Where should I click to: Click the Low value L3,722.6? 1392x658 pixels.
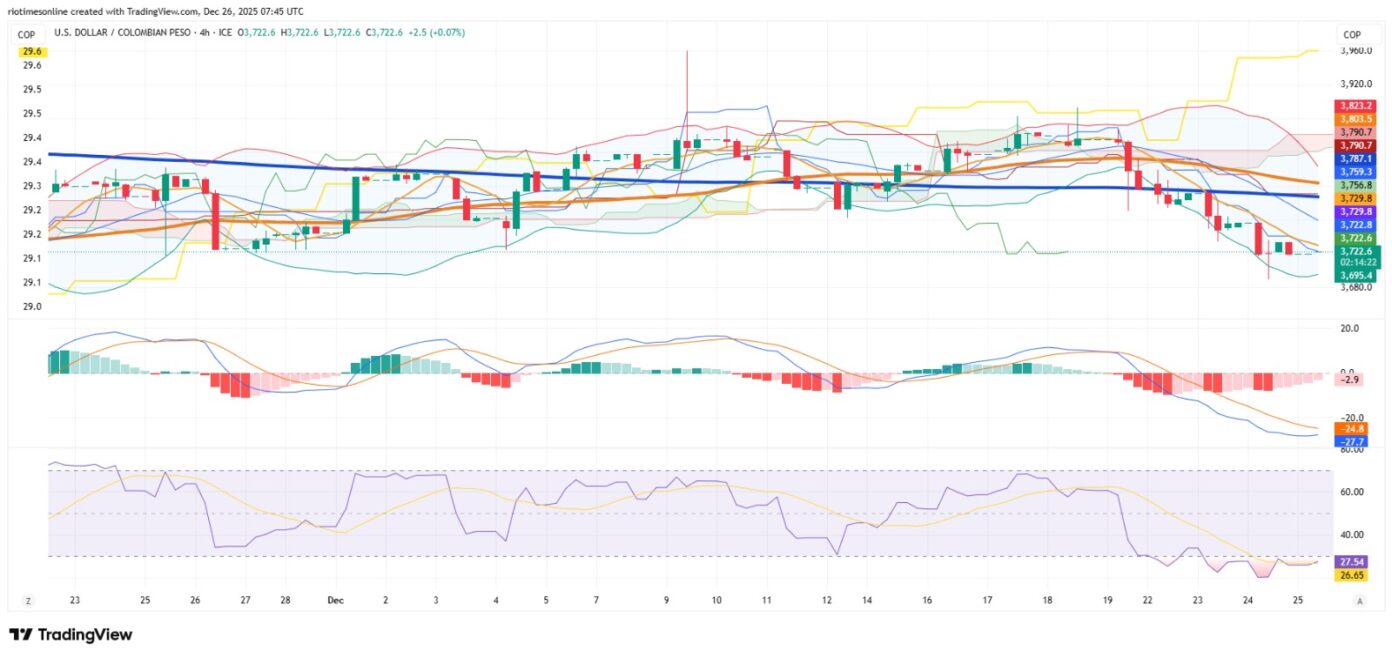[343, 33]
